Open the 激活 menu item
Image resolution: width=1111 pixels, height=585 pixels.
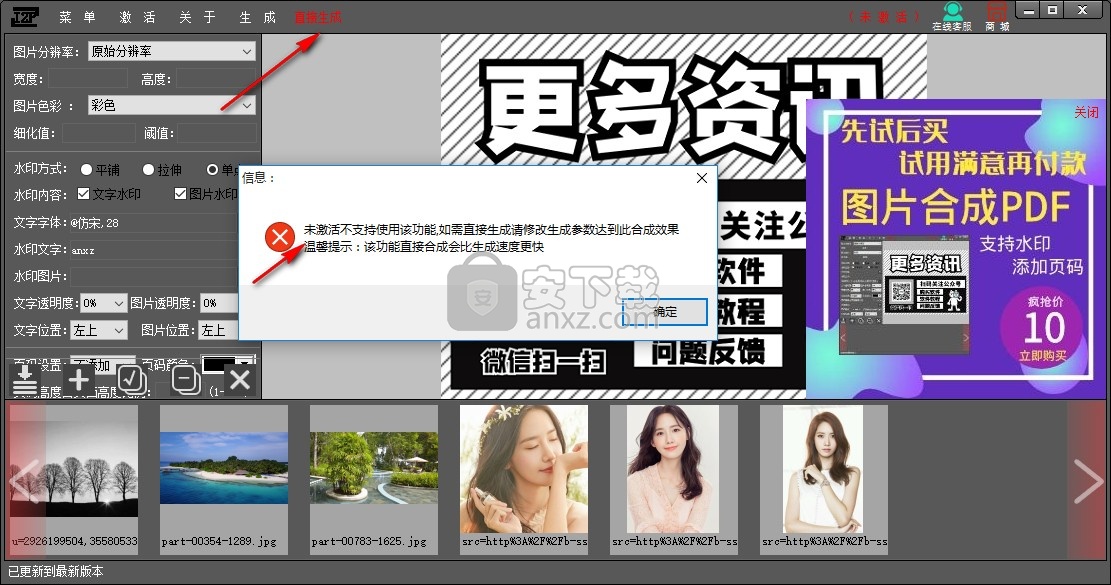click(x=137, y=17)
